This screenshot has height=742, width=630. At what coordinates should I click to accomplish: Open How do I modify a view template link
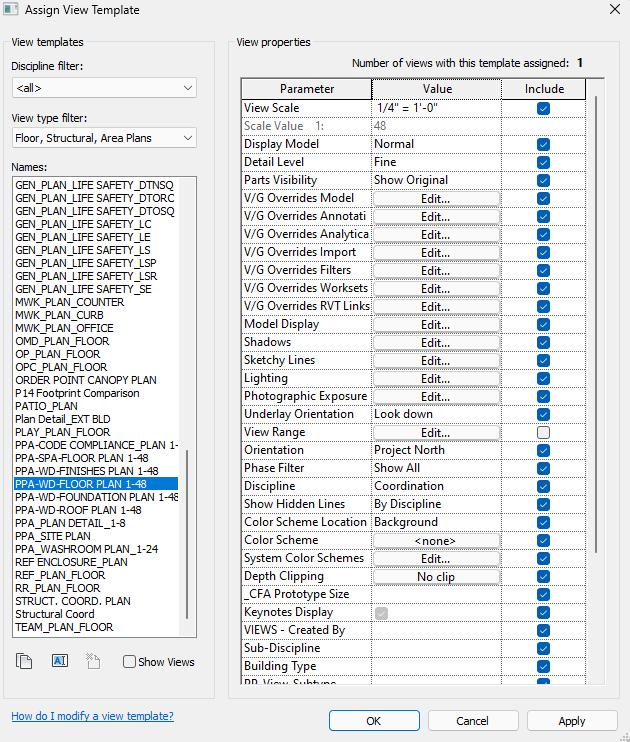(92, 716)
